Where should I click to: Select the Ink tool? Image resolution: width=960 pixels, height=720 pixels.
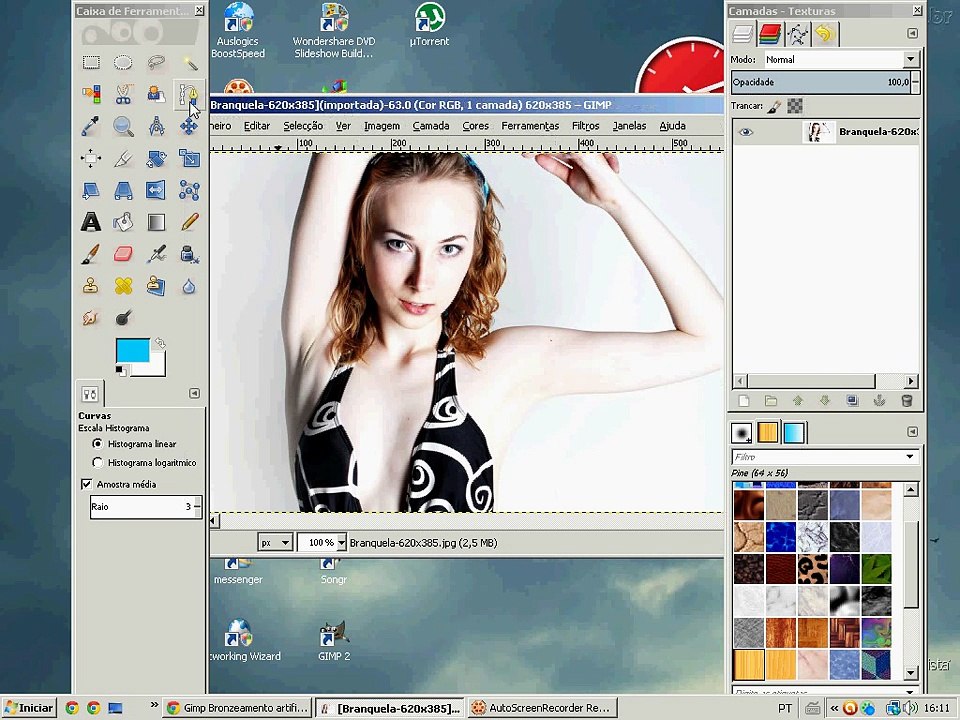click(189, 253)
